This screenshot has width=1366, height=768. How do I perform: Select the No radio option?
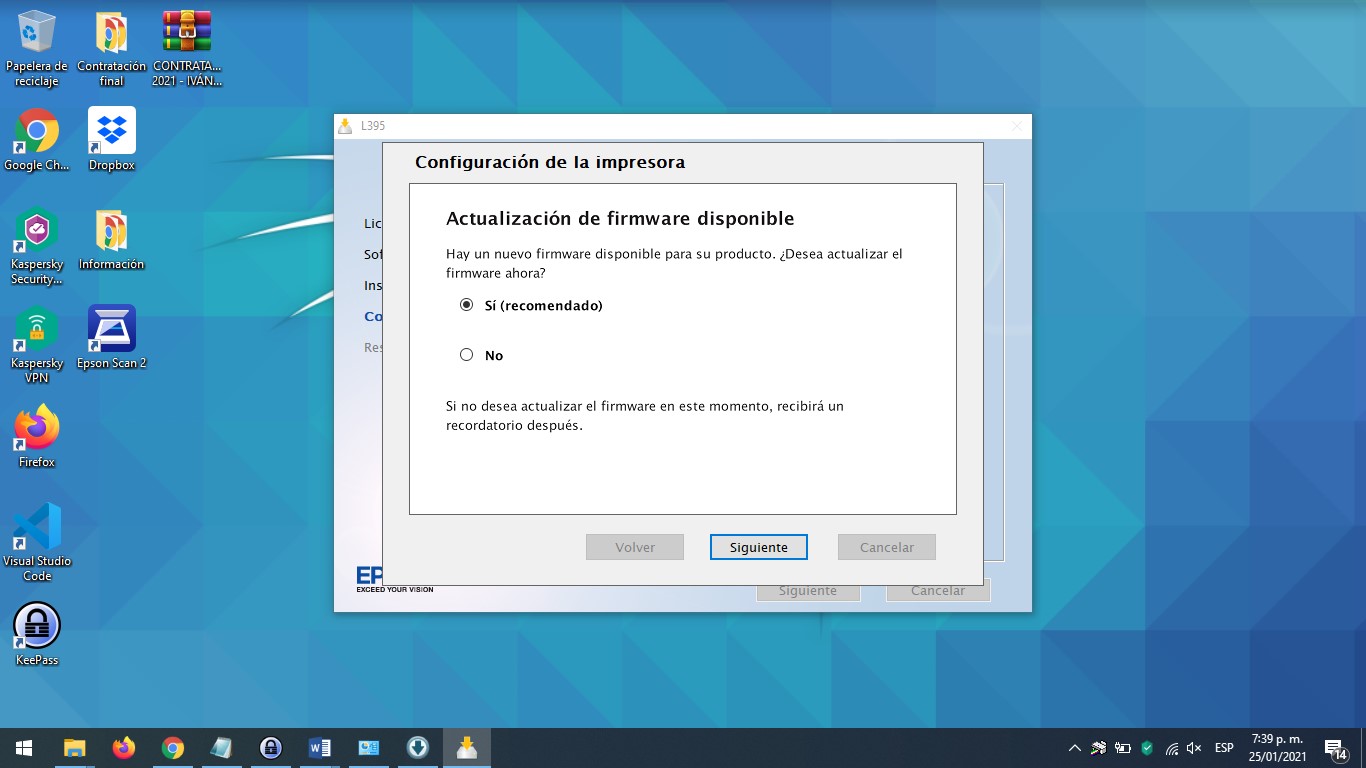(466, 354)
